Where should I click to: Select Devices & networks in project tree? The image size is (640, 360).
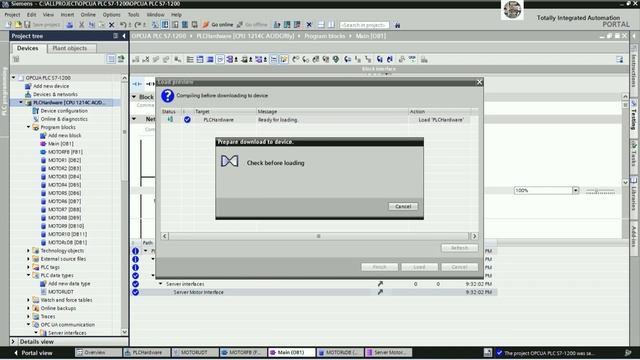click(55, 94)
